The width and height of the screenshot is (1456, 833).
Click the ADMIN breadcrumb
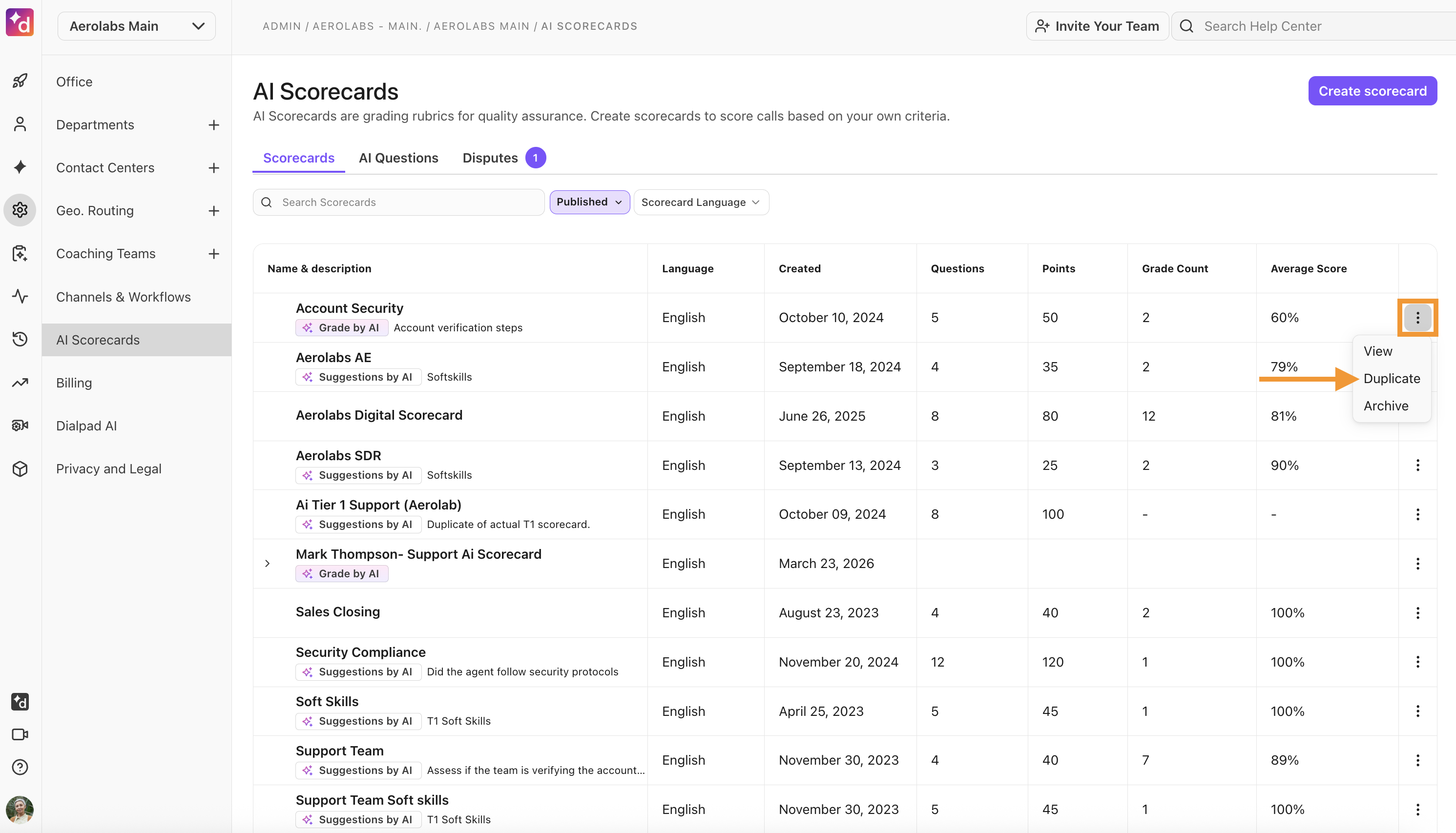(282, 26)
